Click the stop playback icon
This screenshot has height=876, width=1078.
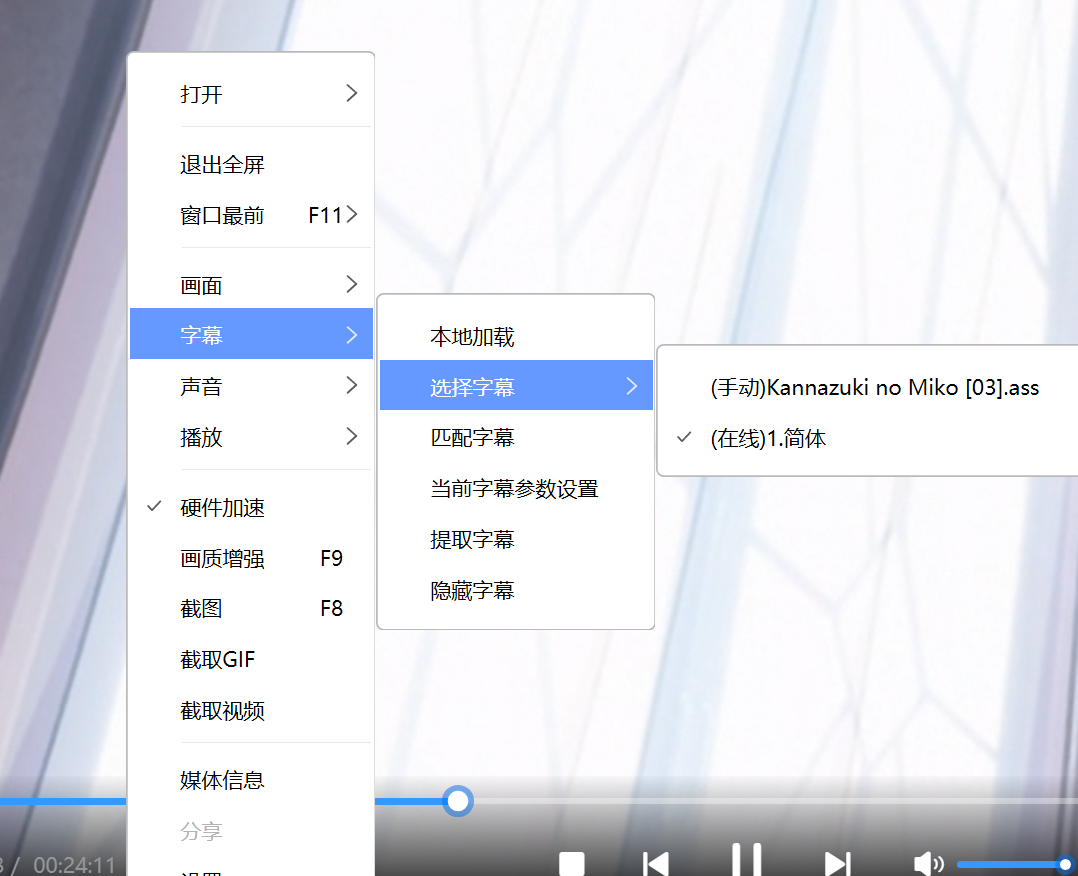572,861
